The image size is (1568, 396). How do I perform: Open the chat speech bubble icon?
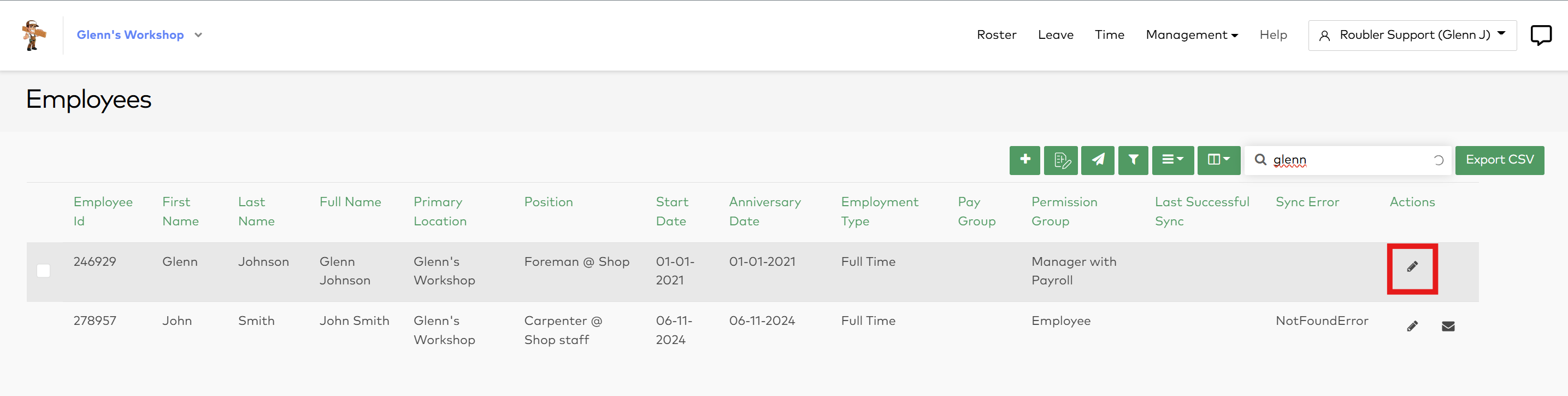[1541, 34]
